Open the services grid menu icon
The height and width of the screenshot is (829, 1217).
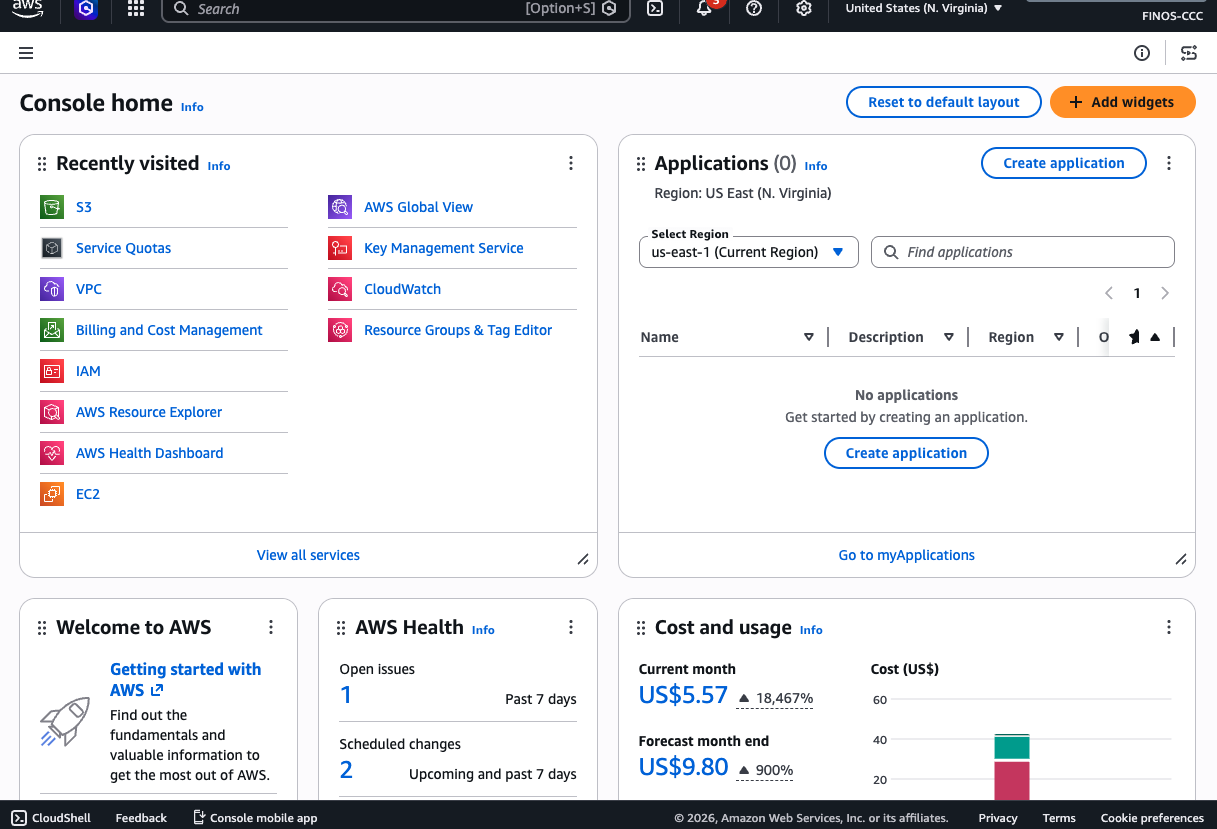click(136, 9)
